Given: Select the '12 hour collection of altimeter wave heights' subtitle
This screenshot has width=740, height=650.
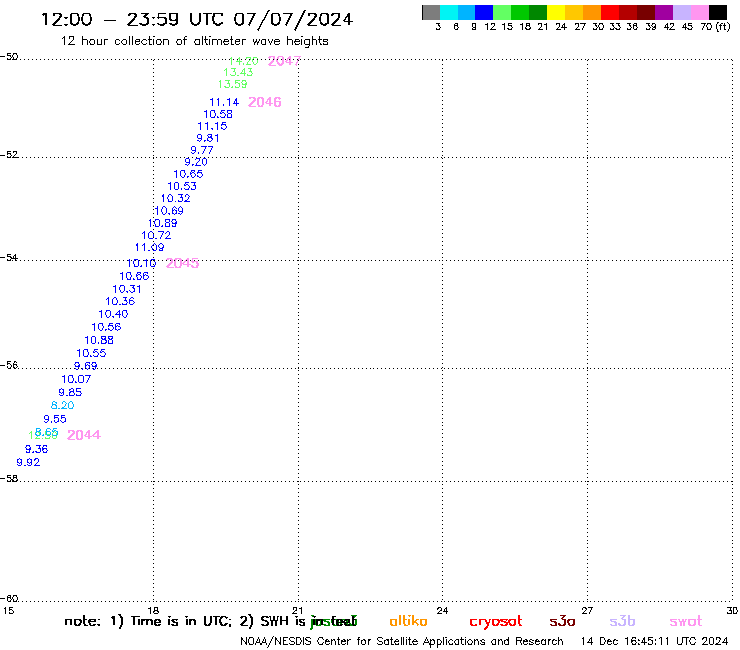Looking at the screenshot, I should pyautogui.click(x=194, y=41).
